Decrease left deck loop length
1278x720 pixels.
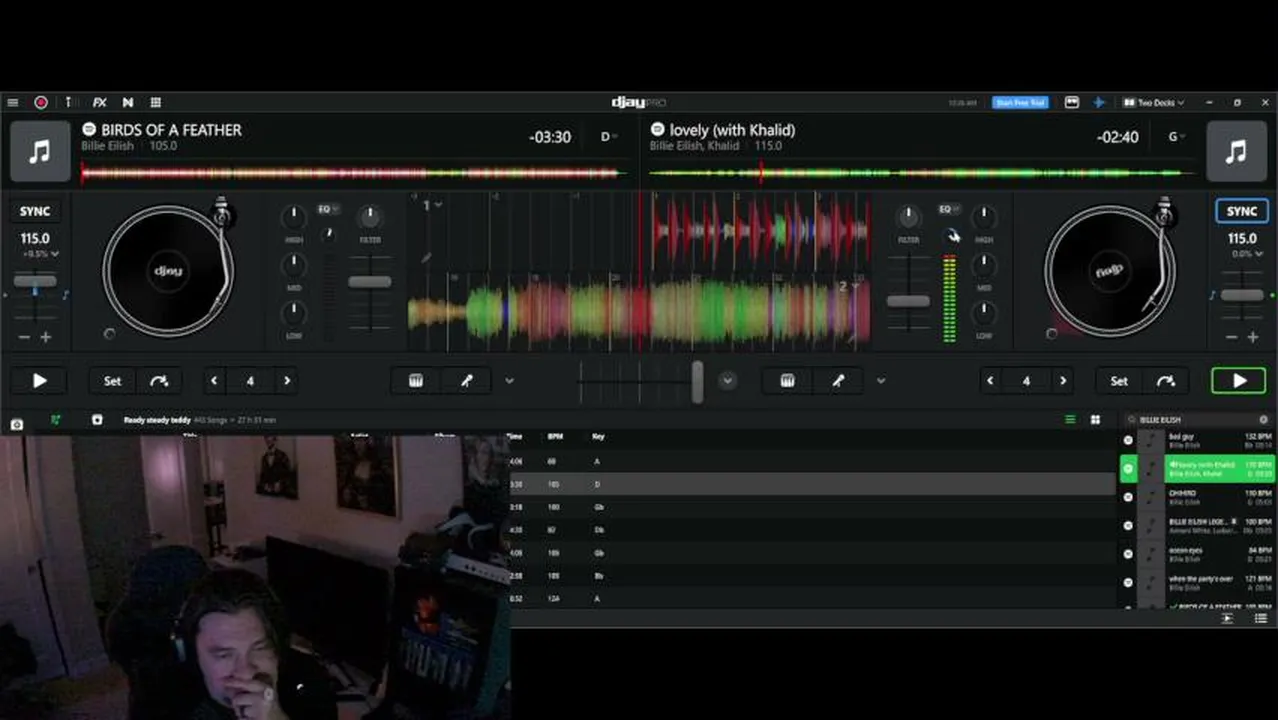pos(214,381)
